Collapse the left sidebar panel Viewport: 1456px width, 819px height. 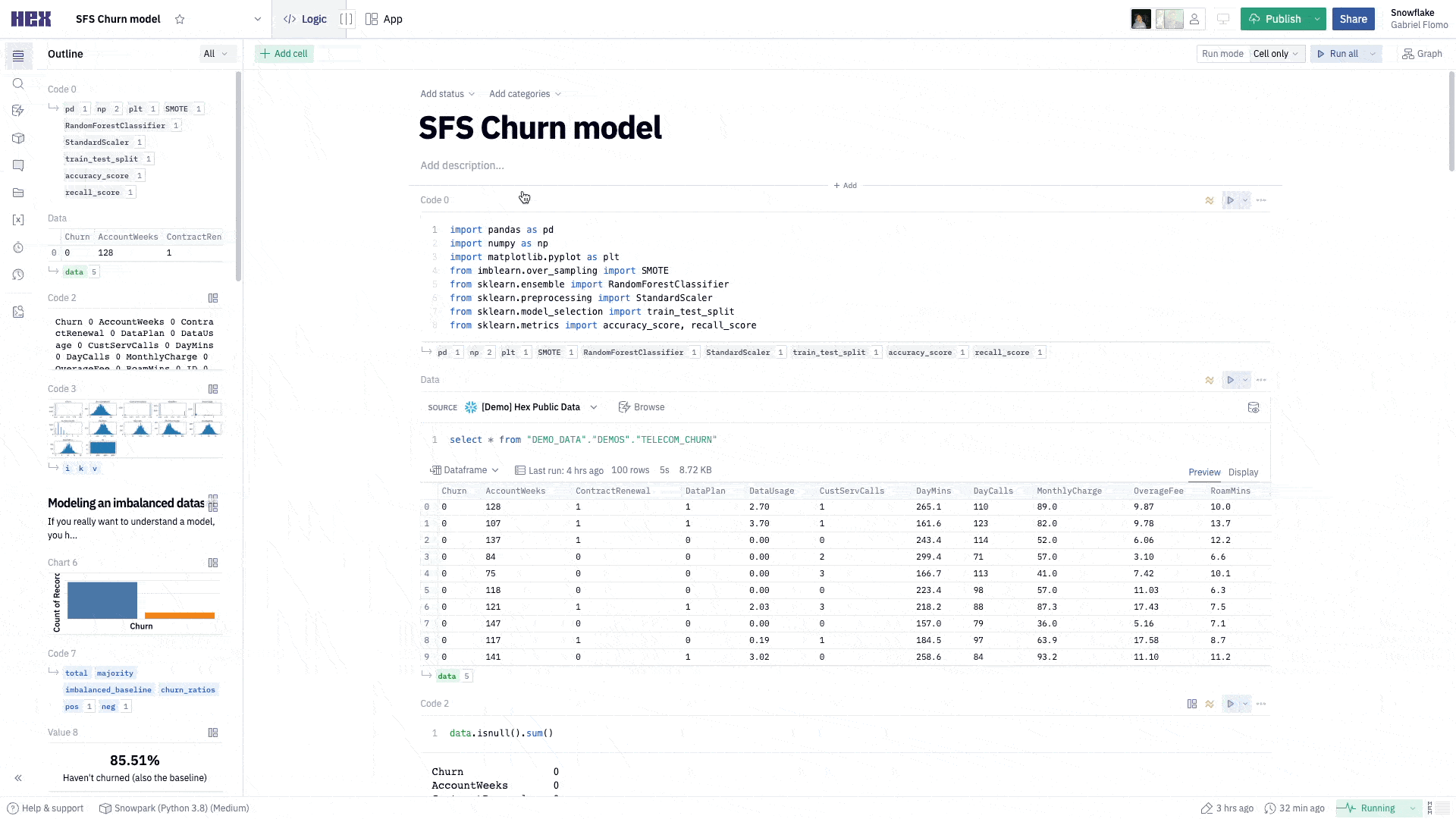point(18,778)
